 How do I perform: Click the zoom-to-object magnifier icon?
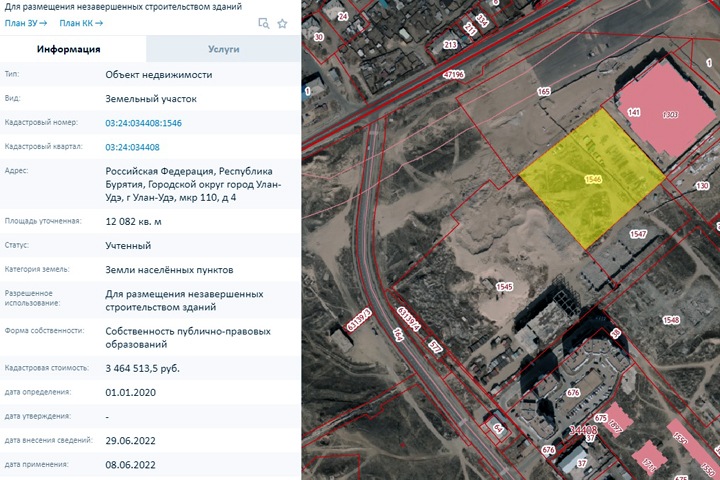(x=264, y=23)
